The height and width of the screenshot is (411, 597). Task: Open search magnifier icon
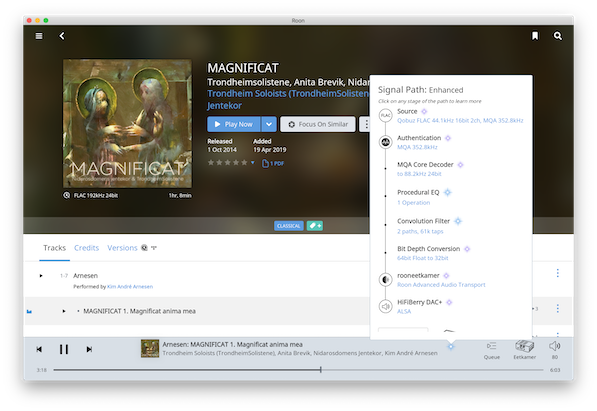click(557, 36)
